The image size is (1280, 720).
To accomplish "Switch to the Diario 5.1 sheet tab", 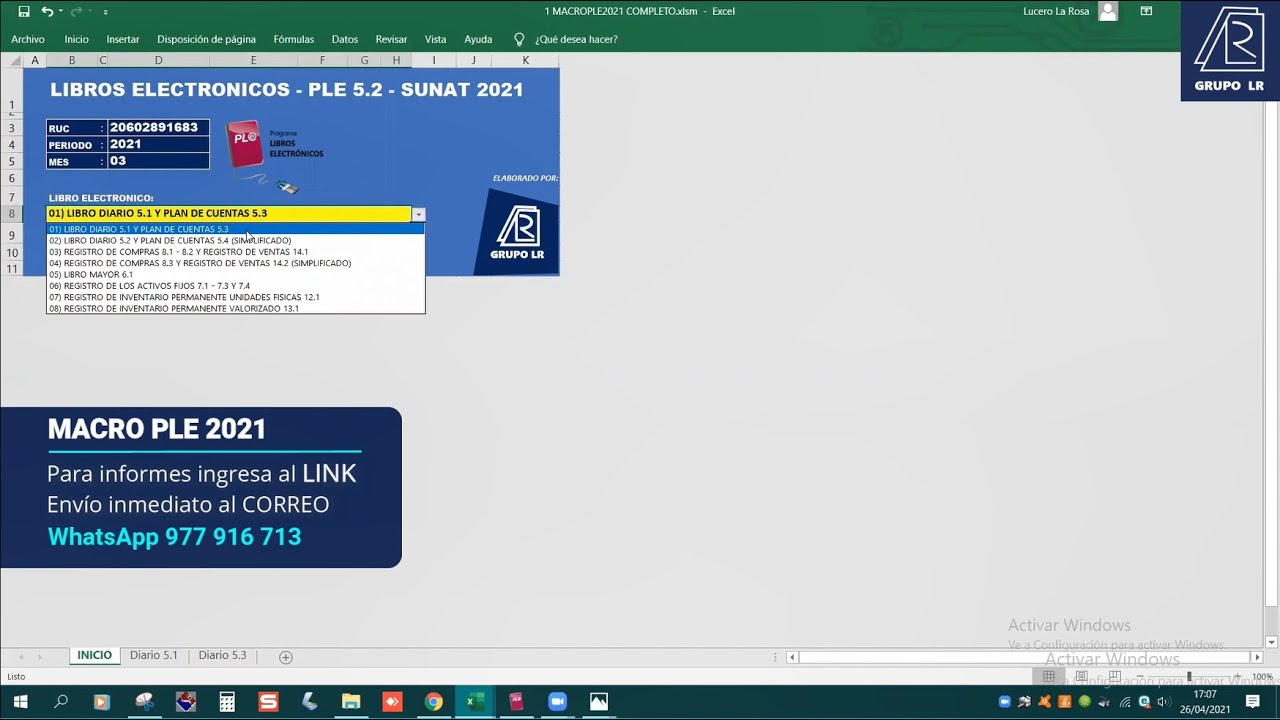I will click(x=153, y=655).
